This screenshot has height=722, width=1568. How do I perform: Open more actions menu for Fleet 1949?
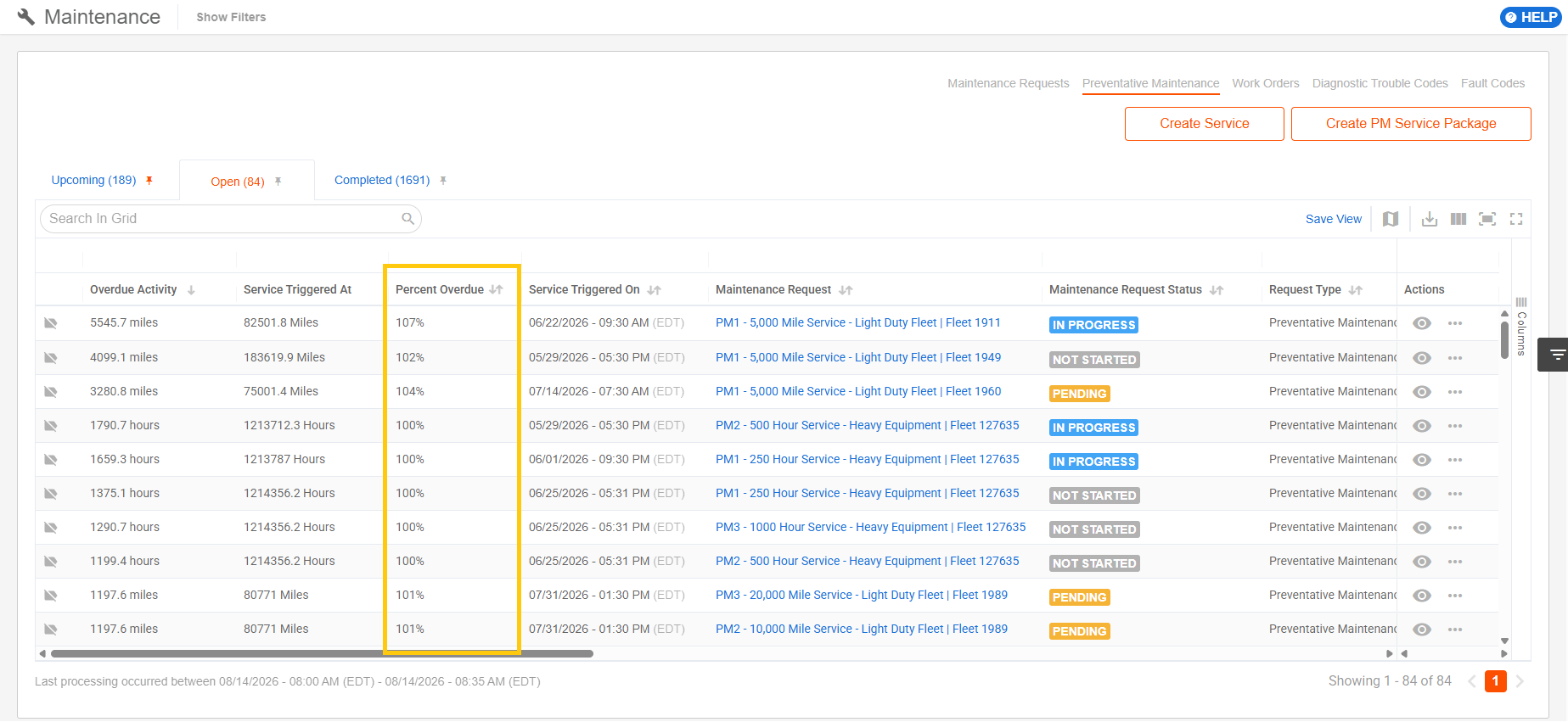[x=1455, y=358]
